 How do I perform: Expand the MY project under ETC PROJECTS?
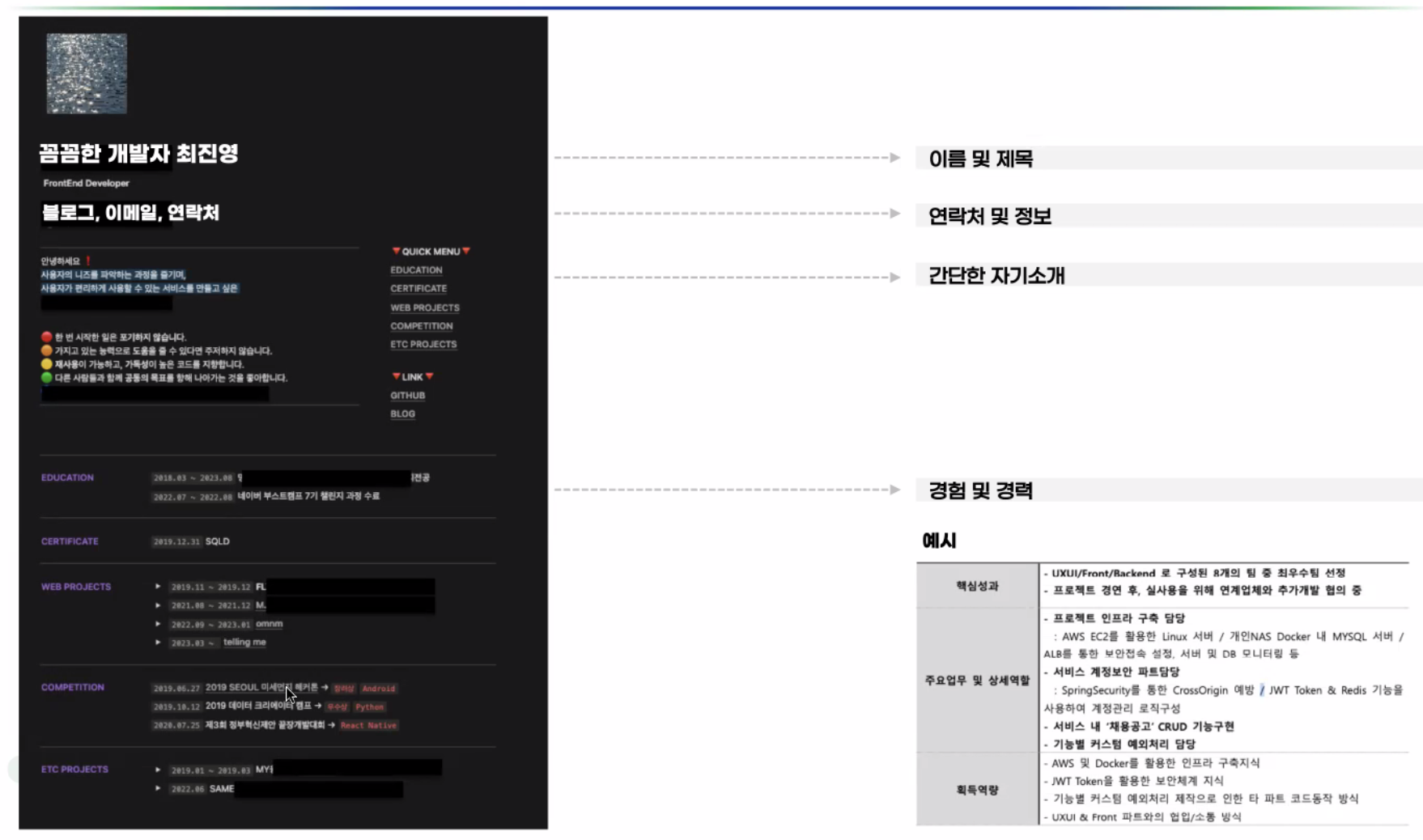(157, 770)
